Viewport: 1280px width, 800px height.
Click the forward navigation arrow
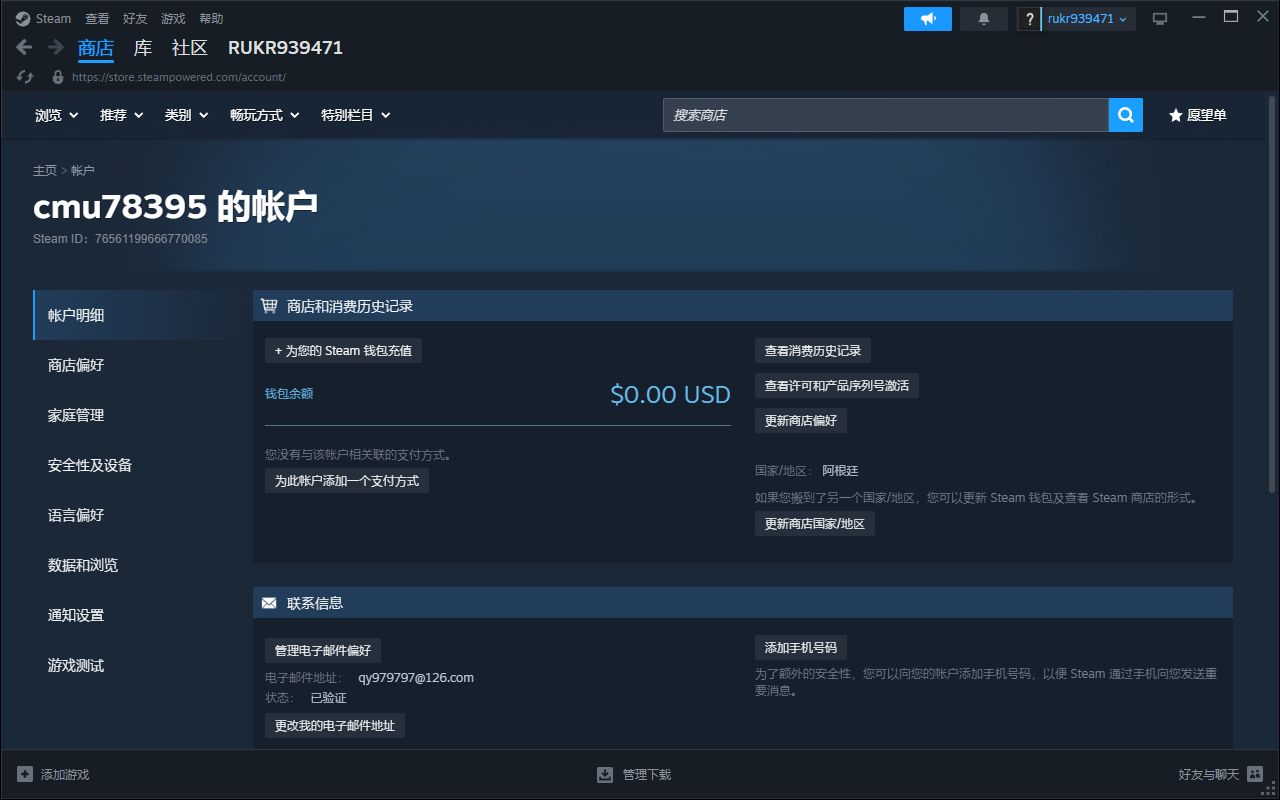point(56,47)
